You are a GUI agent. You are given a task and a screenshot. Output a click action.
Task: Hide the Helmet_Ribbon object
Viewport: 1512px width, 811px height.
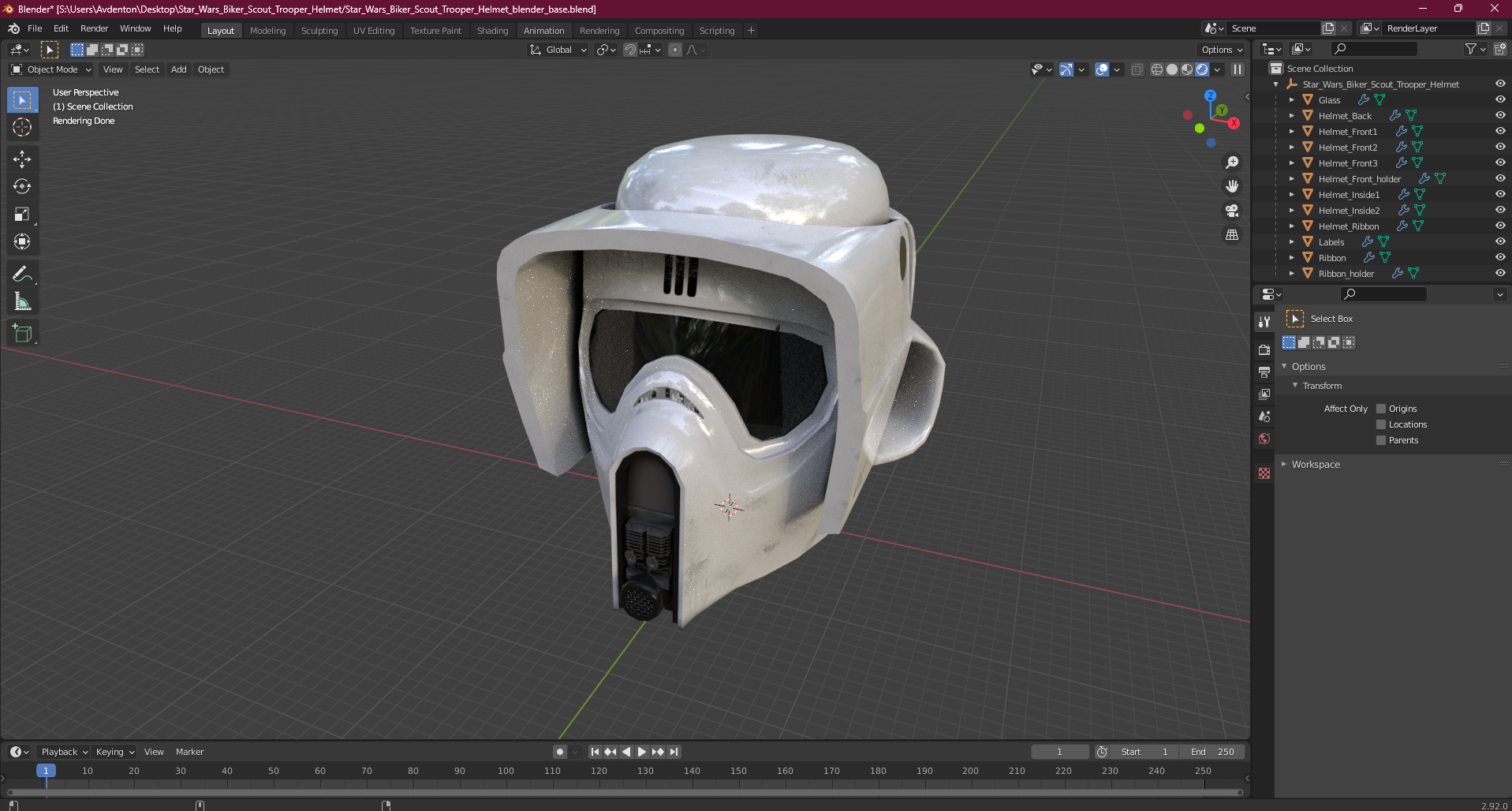pos(1500,226)
